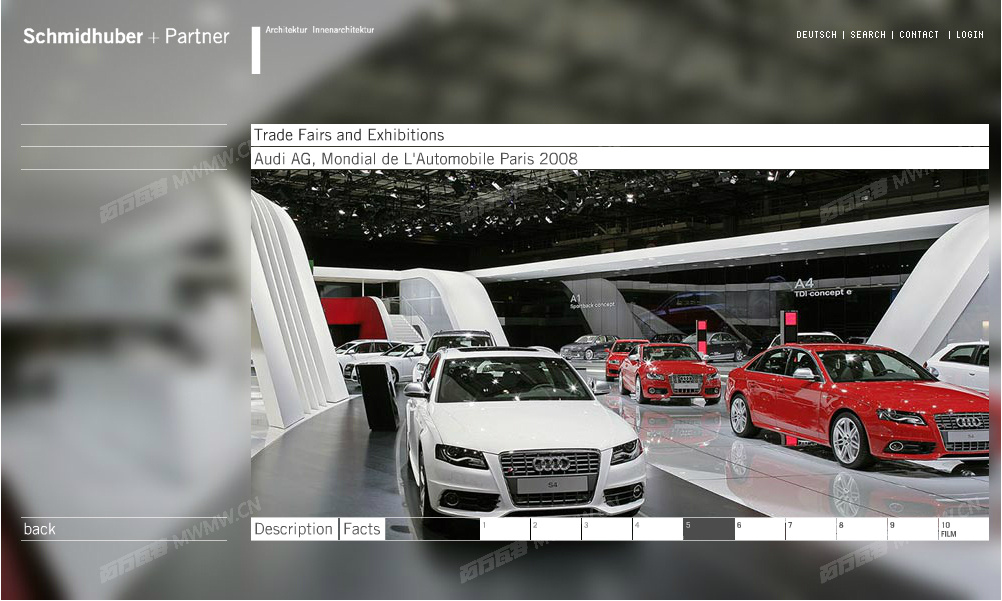1002x601 pixels.
Task: Open the SEARCH link
Action: 868,35
